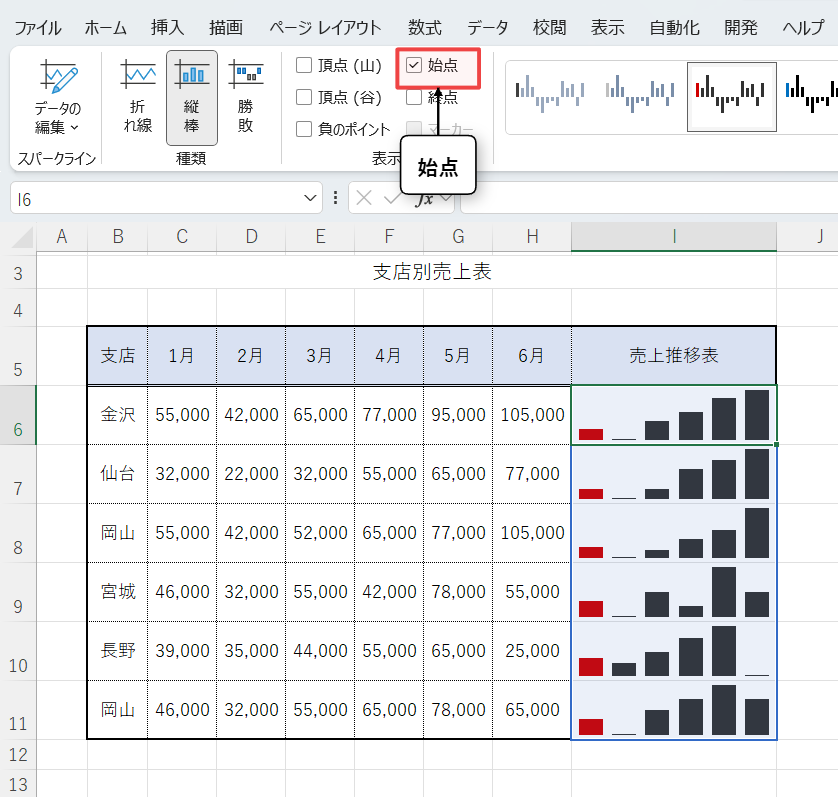Image resolution: width=838 pixels, height=797 pixels.
Task: Click the cancel X icon in formula bar
Action: click(364, 198)
